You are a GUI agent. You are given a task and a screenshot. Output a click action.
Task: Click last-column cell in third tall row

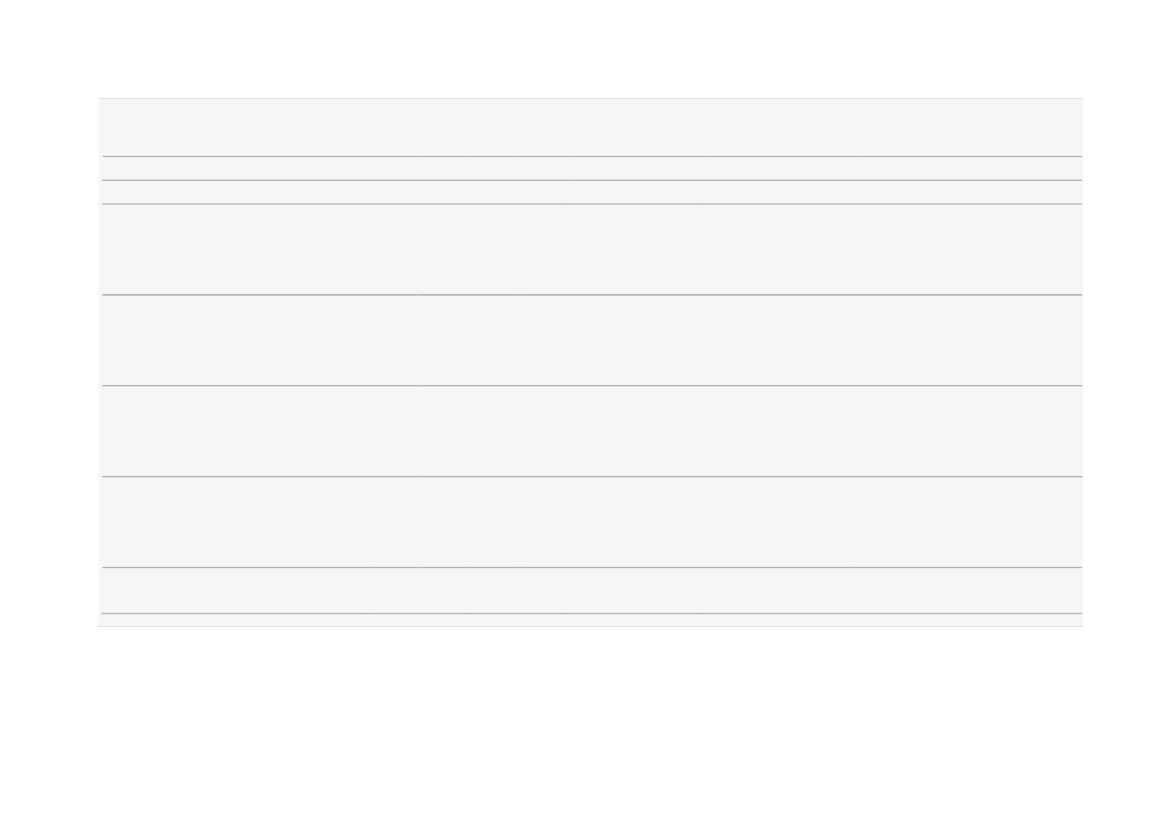pyautogui.click(x=965, y=431)
